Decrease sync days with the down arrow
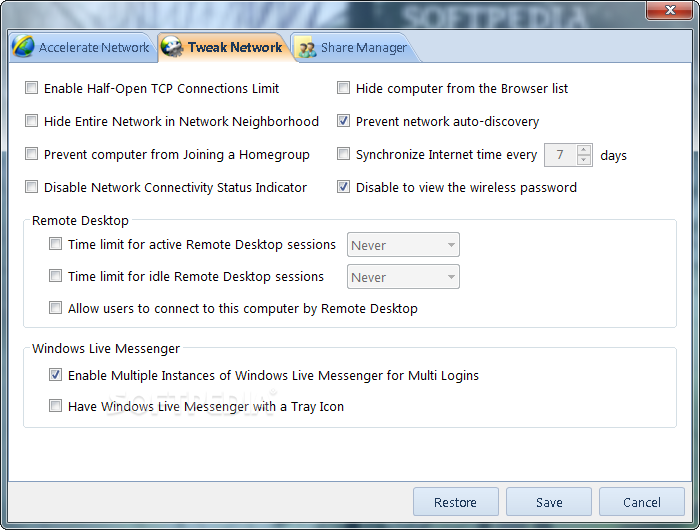The width and height of the screenshot is (700, 530). (583, 160)
